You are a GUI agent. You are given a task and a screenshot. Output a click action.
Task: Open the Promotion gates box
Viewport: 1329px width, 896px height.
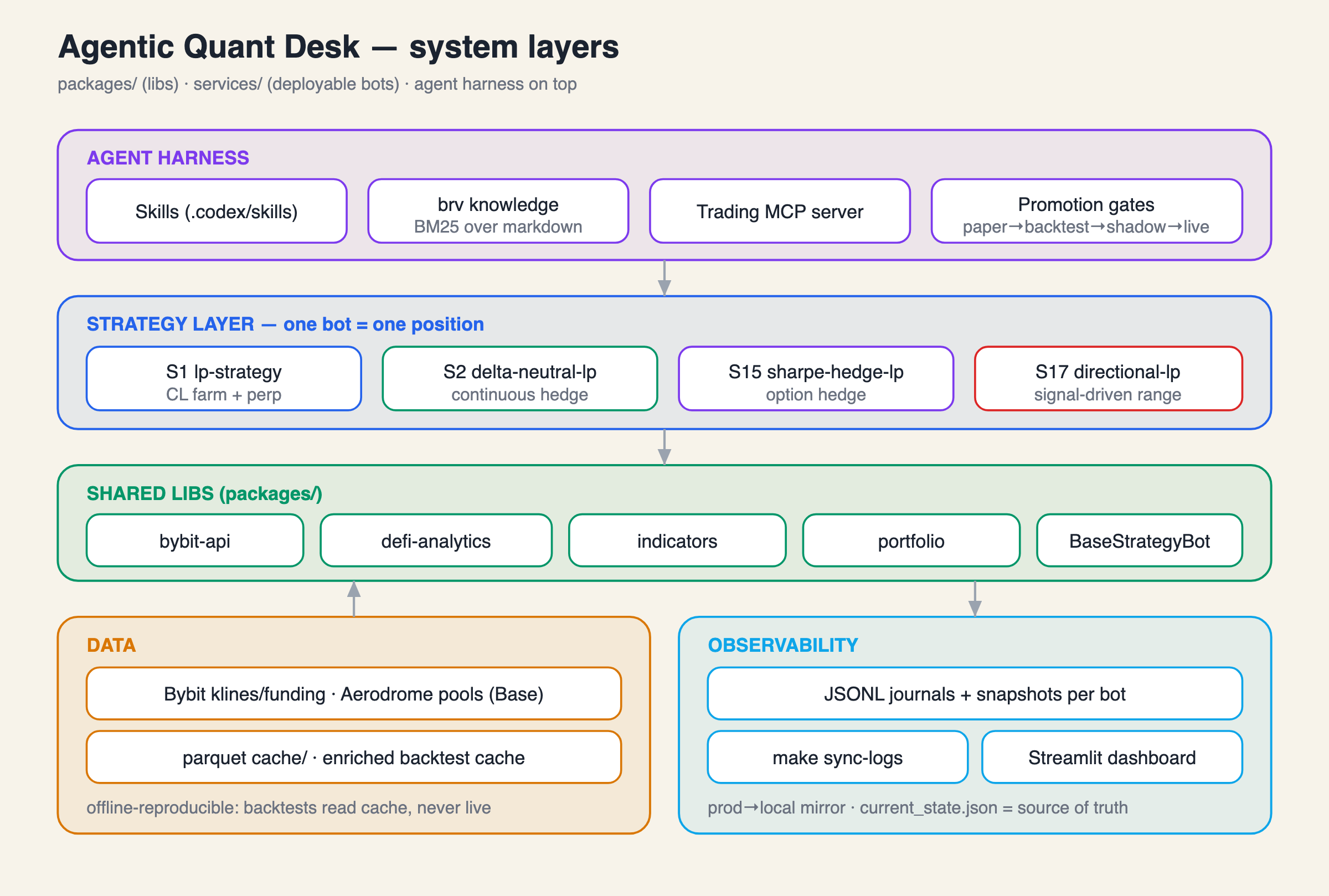tap(1087, 211)
